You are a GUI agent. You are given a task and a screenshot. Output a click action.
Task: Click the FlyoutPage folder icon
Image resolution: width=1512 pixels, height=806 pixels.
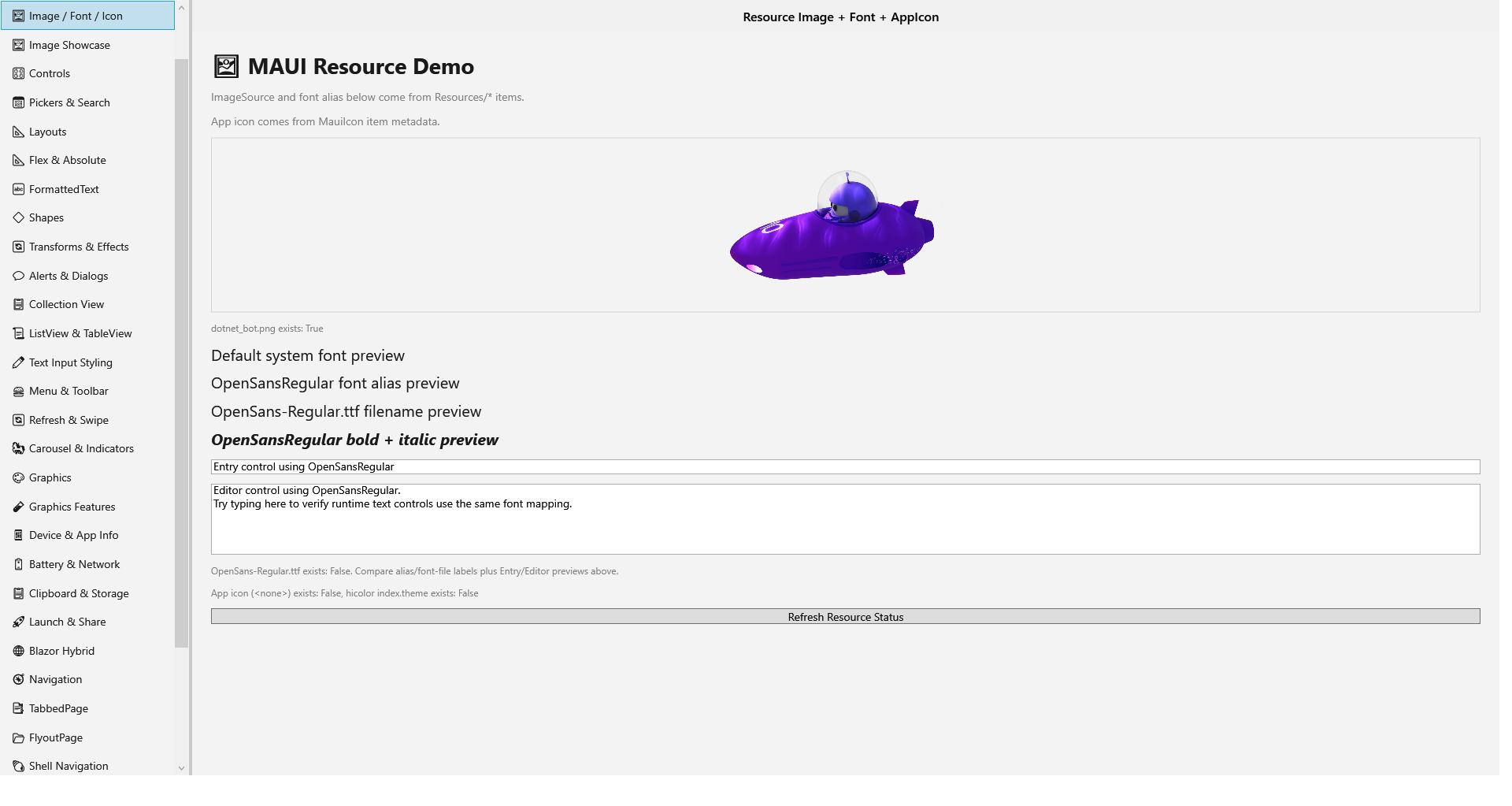coord(18,737)
